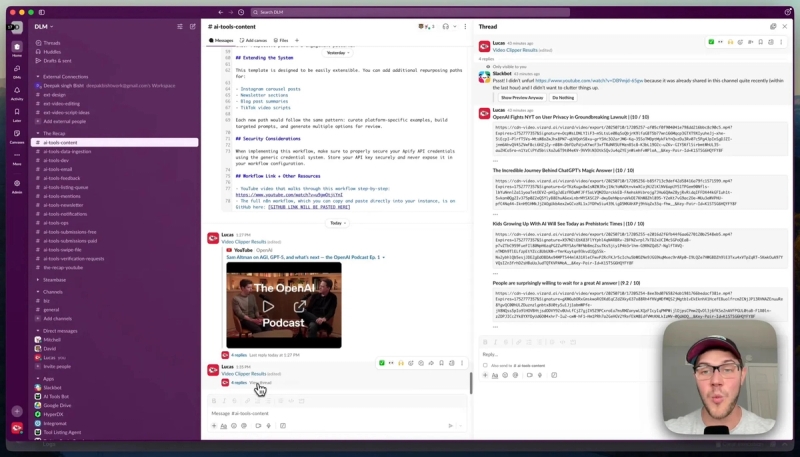Open the Today date dropdown

point(337,223)
